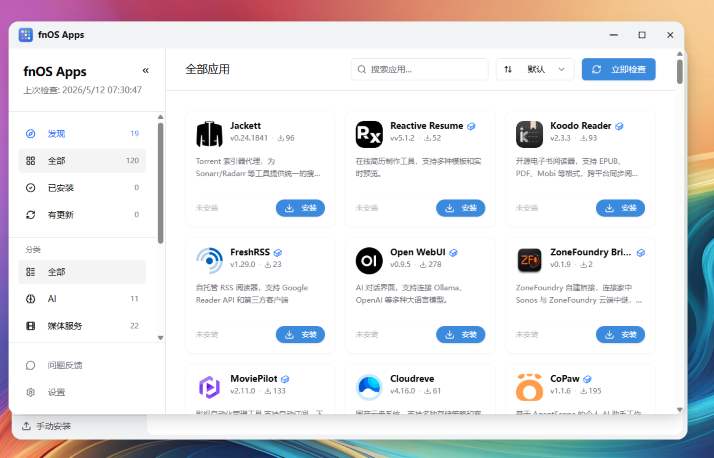Install Reactive Resume with 安装 button
714x458 pixels.
click(x=460, y=208)
